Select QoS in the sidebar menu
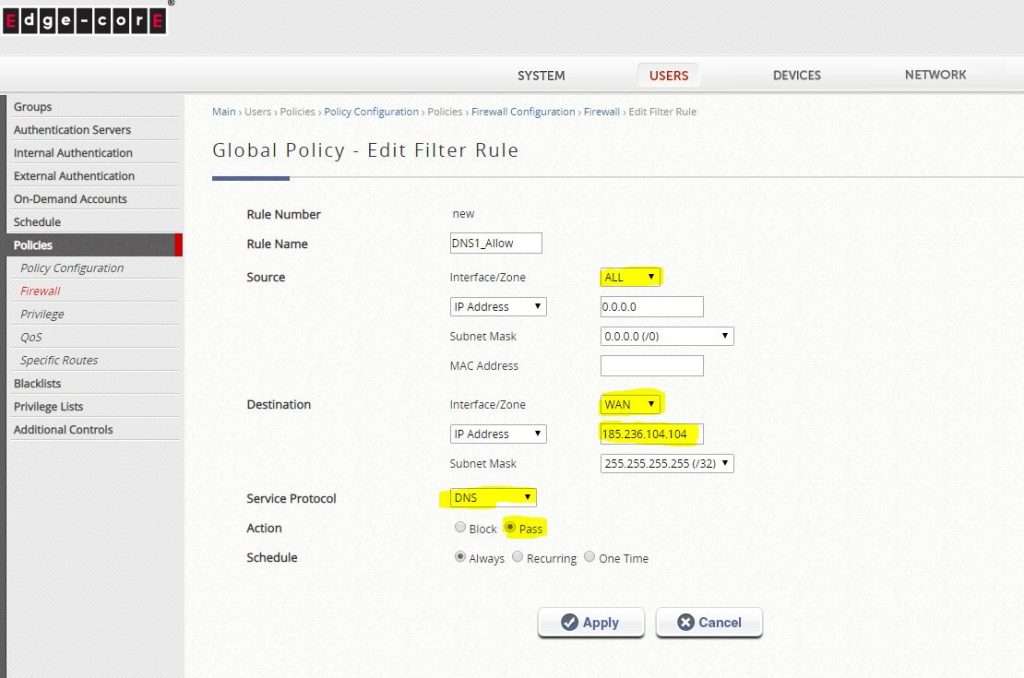 [x=33, y=336]
